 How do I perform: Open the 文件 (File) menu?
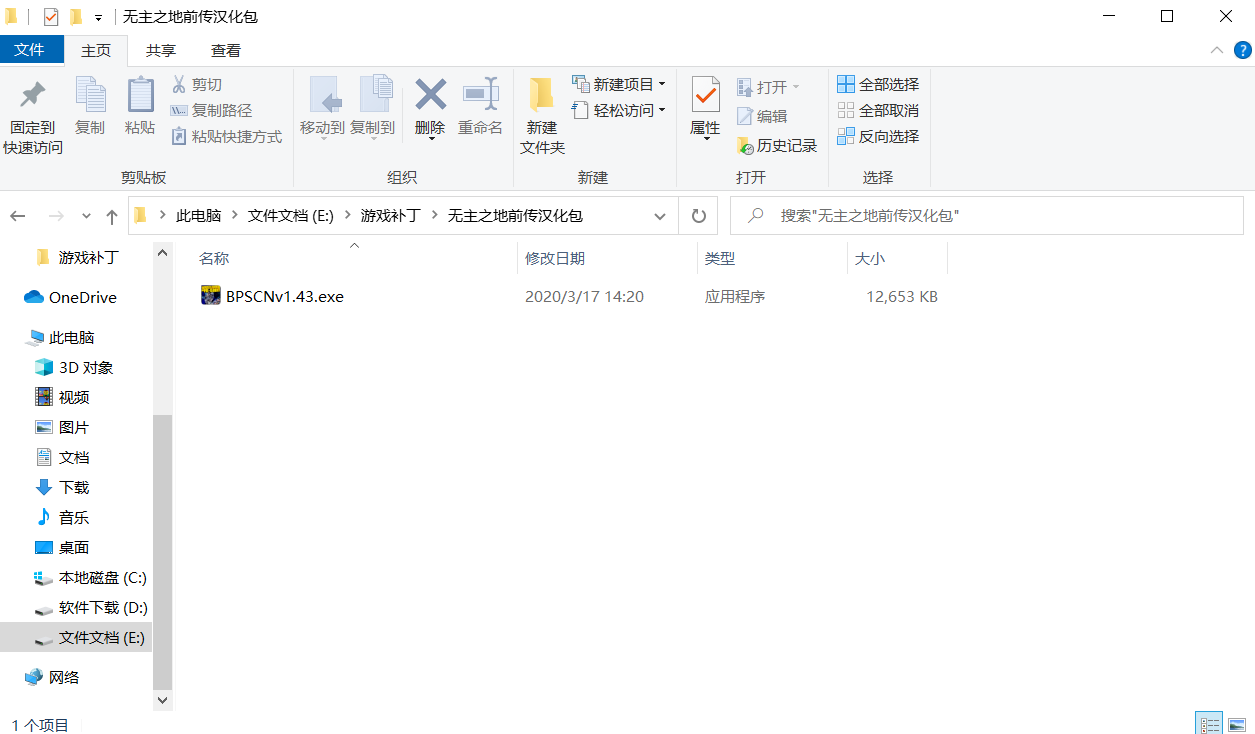coord(32,50)
